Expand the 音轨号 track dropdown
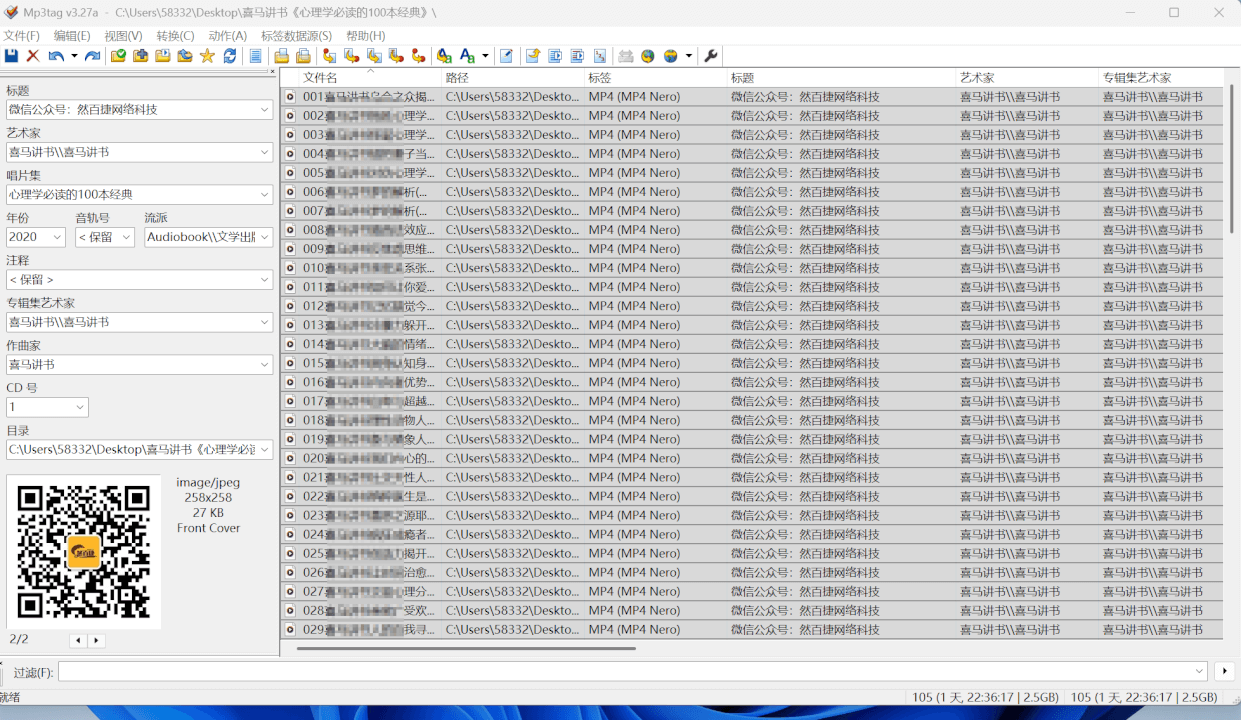This screenshot has height=720, width=1241. coord(126,237)
